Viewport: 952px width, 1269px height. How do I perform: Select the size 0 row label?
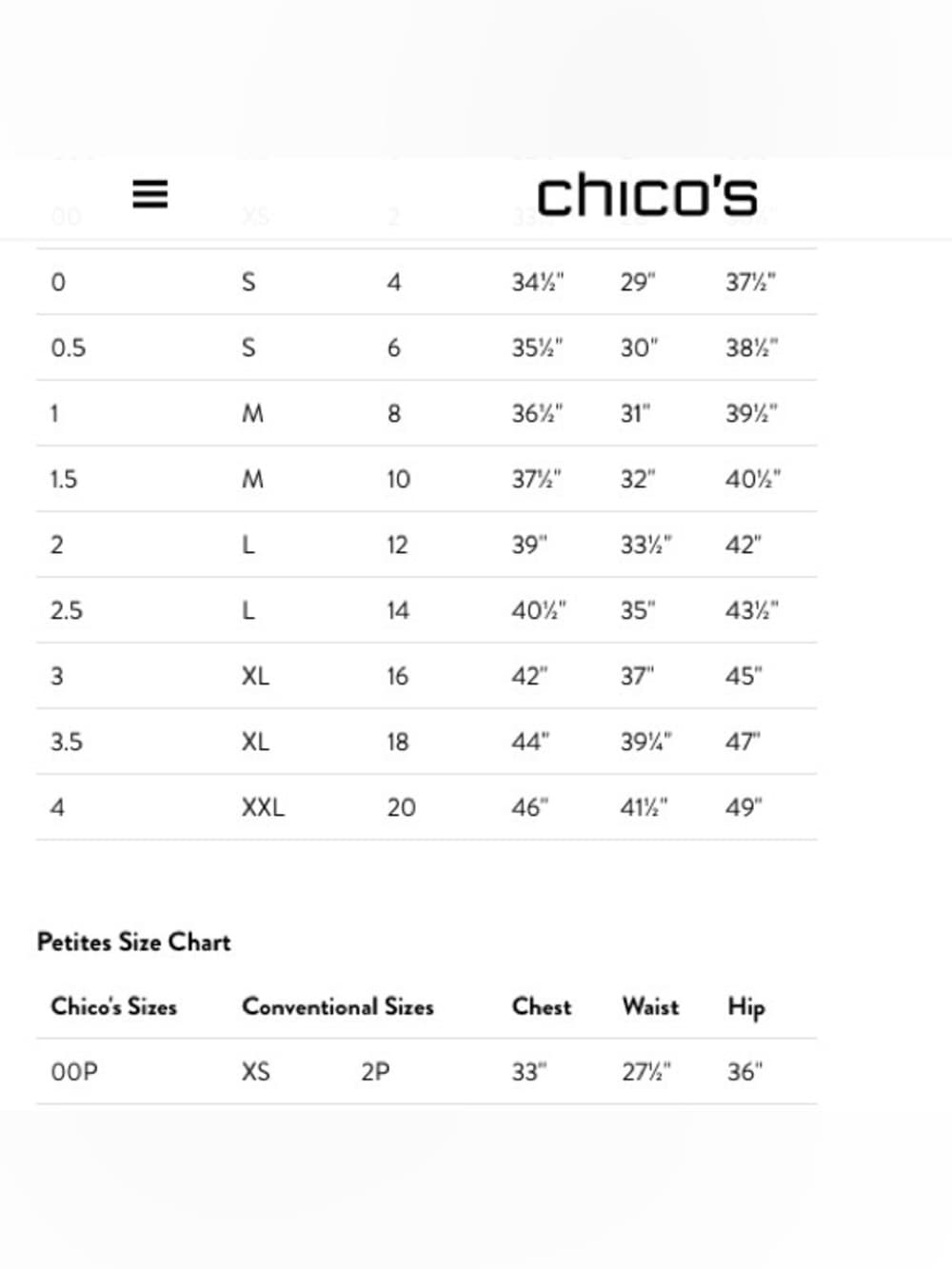click(x=58, y=283)
